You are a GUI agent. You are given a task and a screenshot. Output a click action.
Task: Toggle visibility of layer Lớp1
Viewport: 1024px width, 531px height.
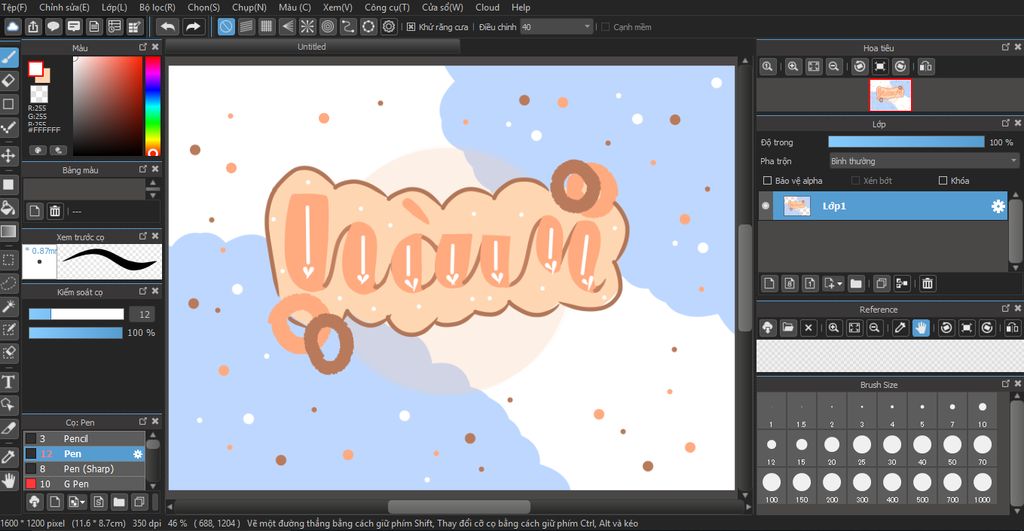(x=765, y=206)
